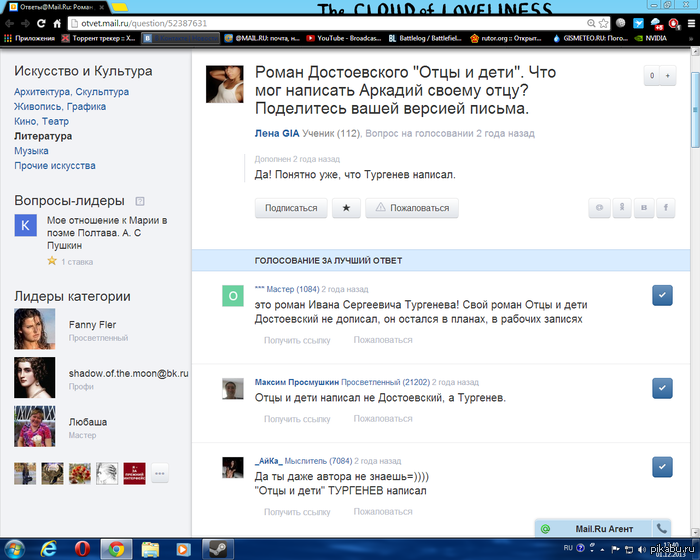Click the question author's avatar photo
Screen dimensions: 700x560
[225, 84]
